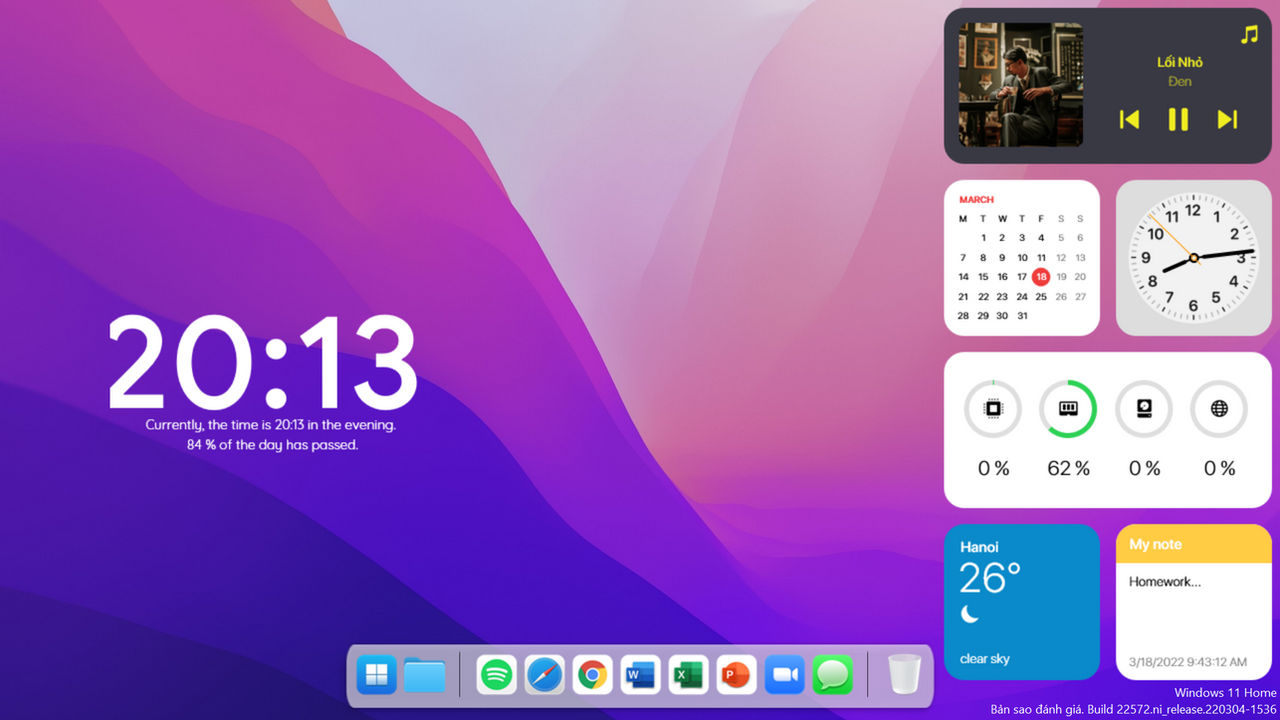Click the Homework... note text
Viewport: 1280px width, 720px height.
1165,581
